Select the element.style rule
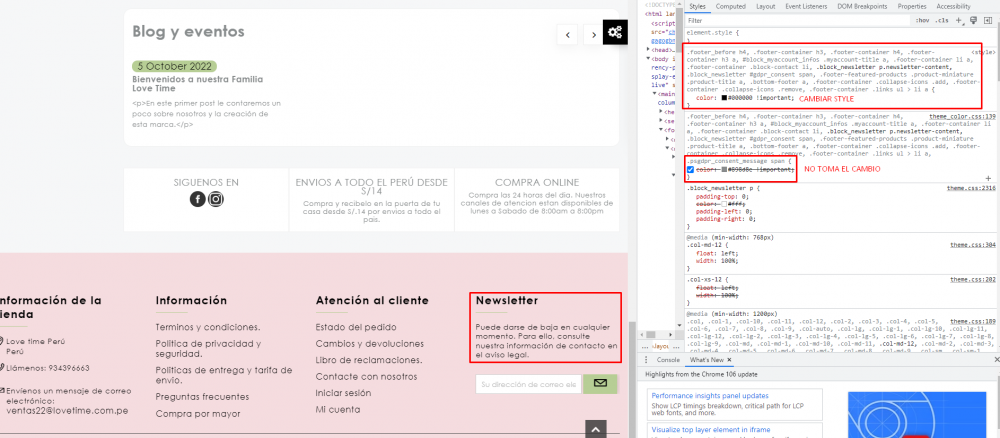Screen dimensions: 1000x438 [x=712, y=32]
